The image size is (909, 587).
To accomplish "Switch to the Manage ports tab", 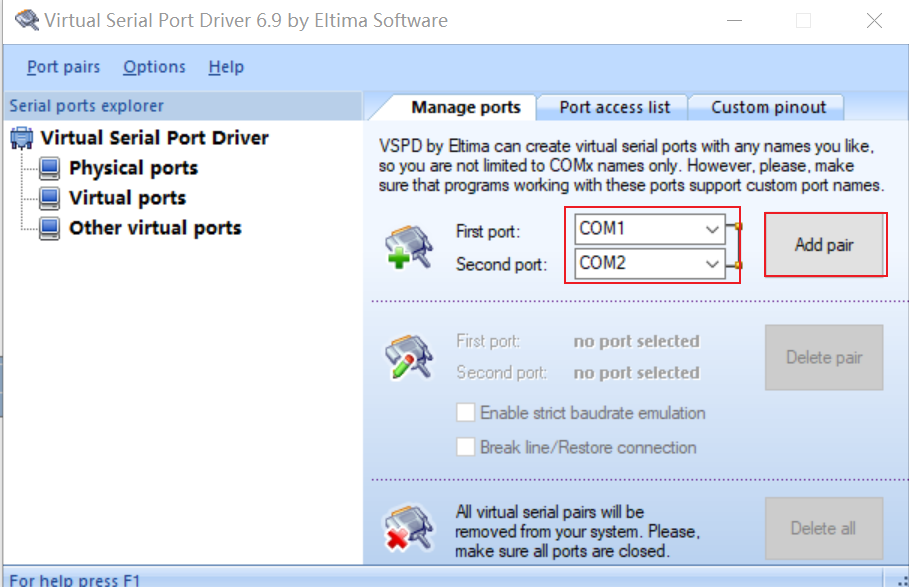I will tap(466, 107).
